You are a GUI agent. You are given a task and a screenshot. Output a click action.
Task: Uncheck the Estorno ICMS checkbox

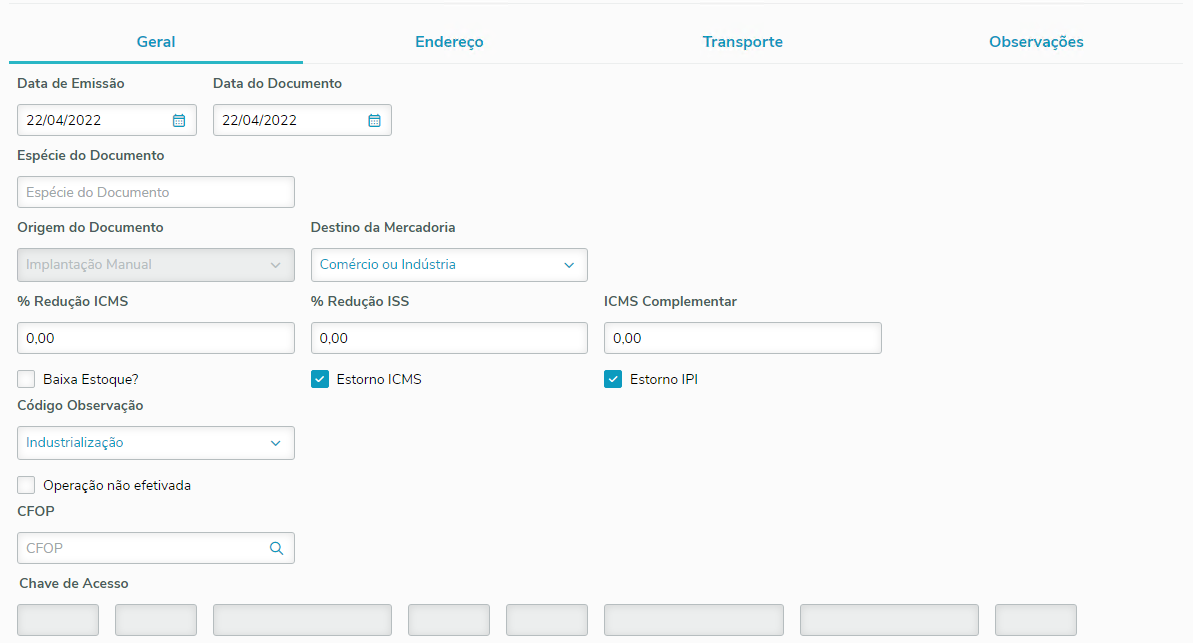point(320,379)
